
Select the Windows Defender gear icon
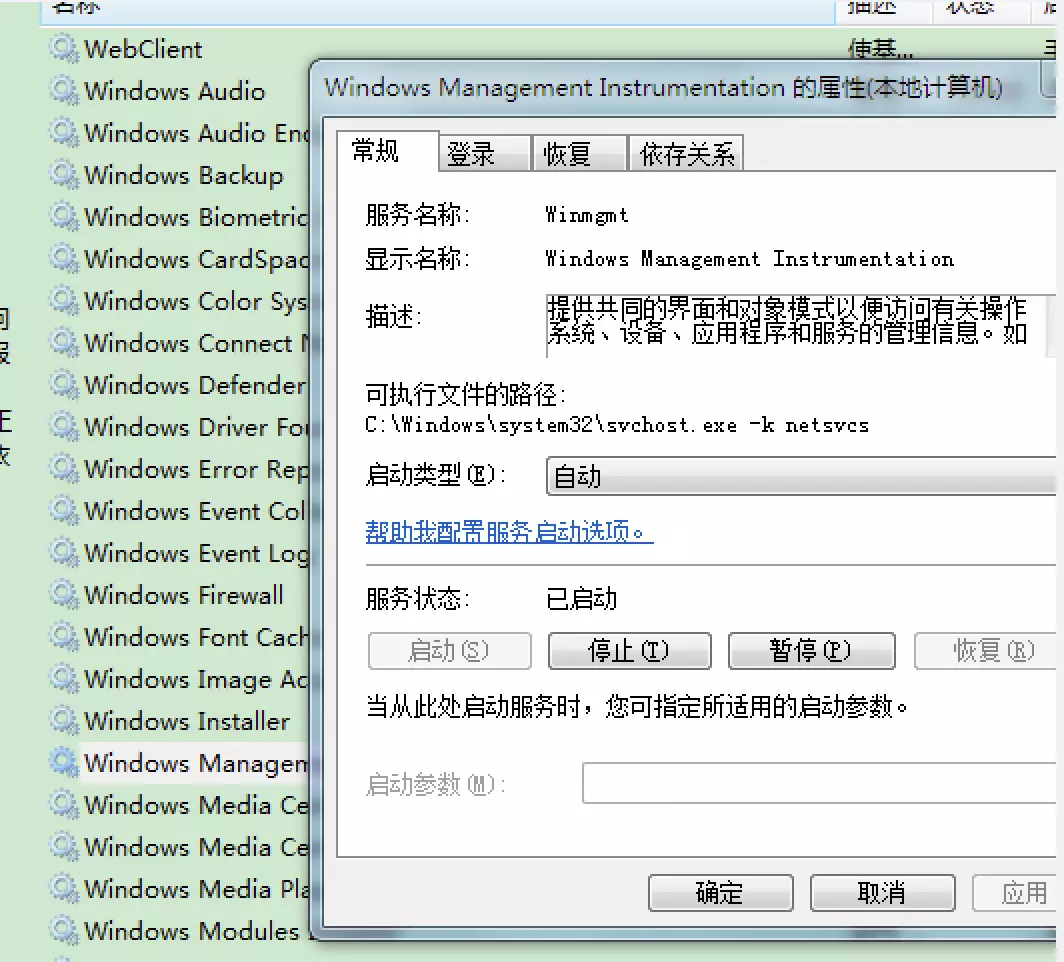64,385
